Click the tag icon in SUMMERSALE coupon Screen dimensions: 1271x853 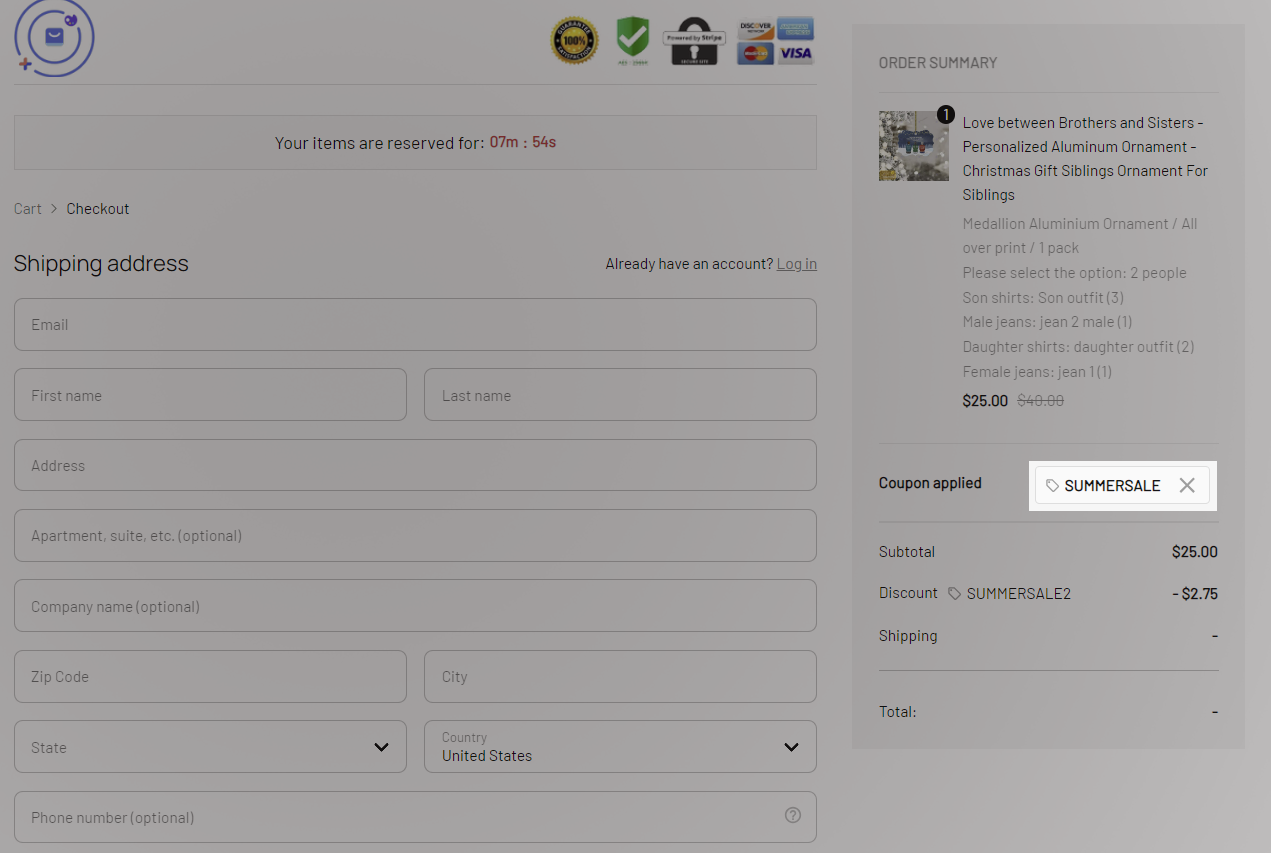coord(1052,485)
